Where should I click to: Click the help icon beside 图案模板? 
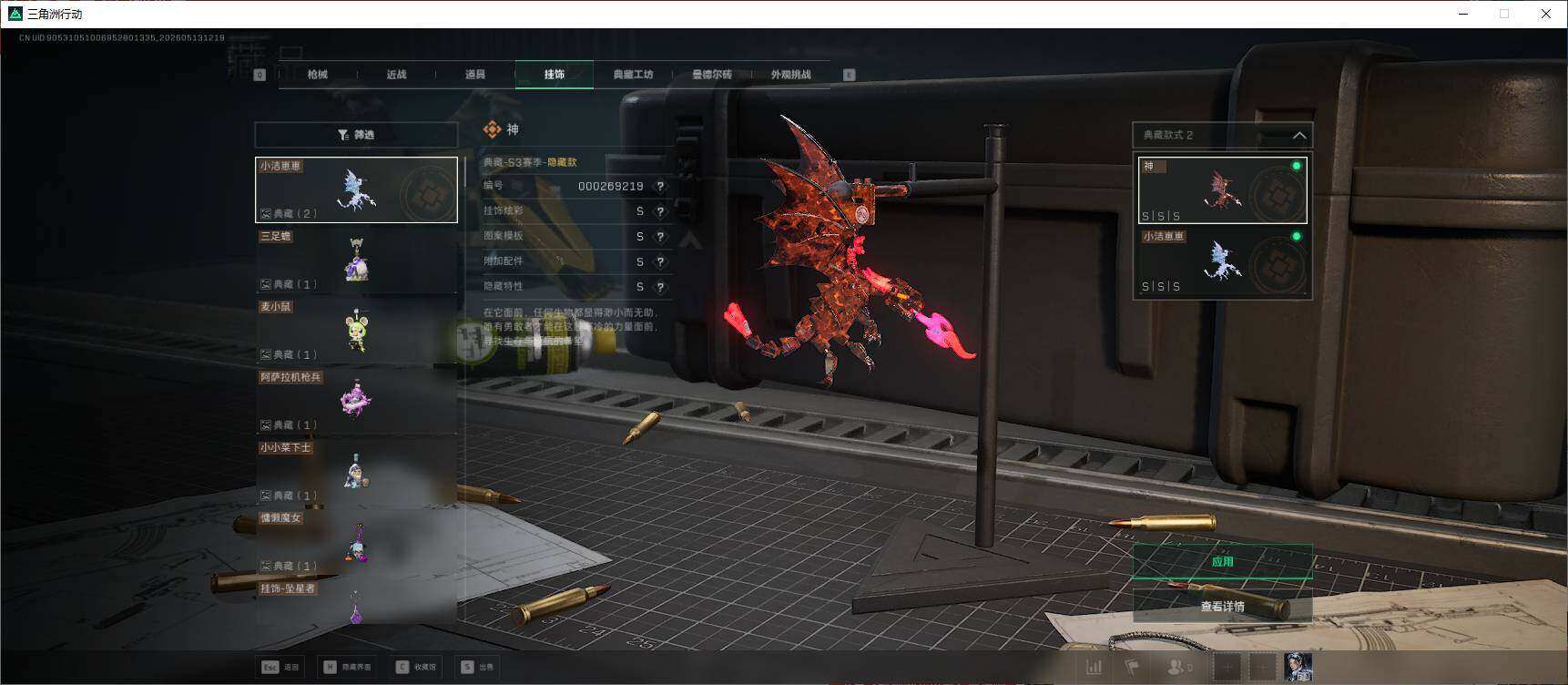(660, 237)
